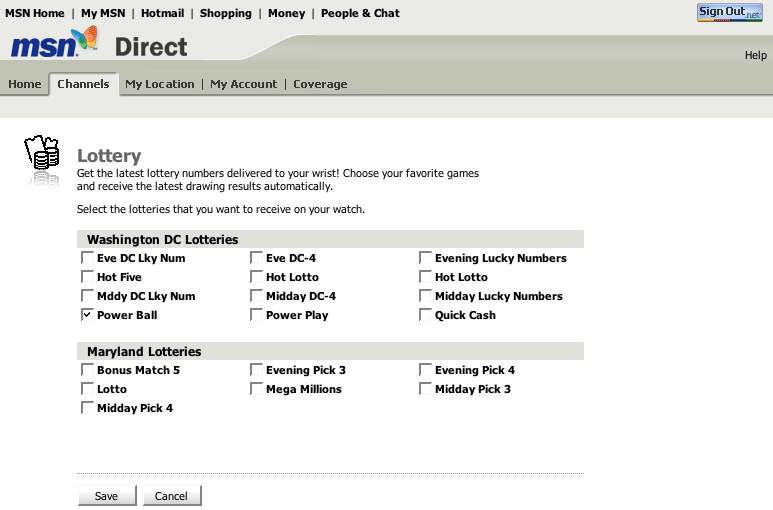Click the Lottery page title

pos(109,156)
